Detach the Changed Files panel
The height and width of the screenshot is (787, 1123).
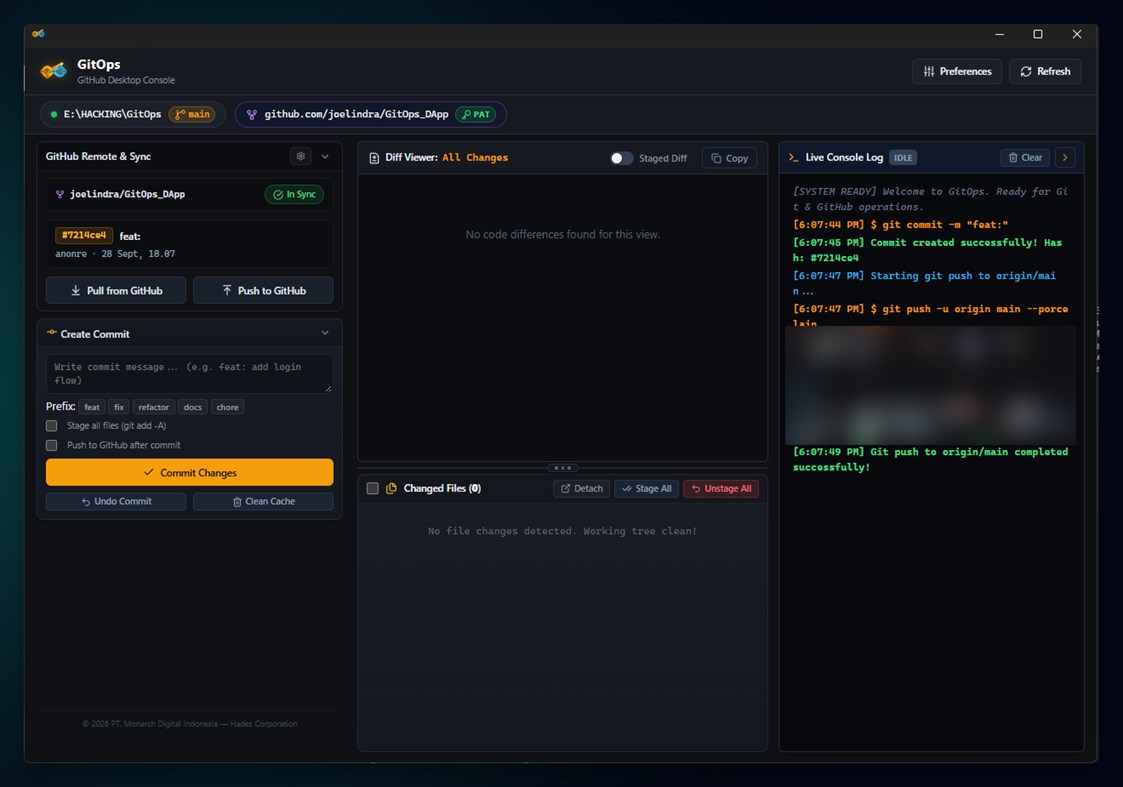(x=581, y=488)
